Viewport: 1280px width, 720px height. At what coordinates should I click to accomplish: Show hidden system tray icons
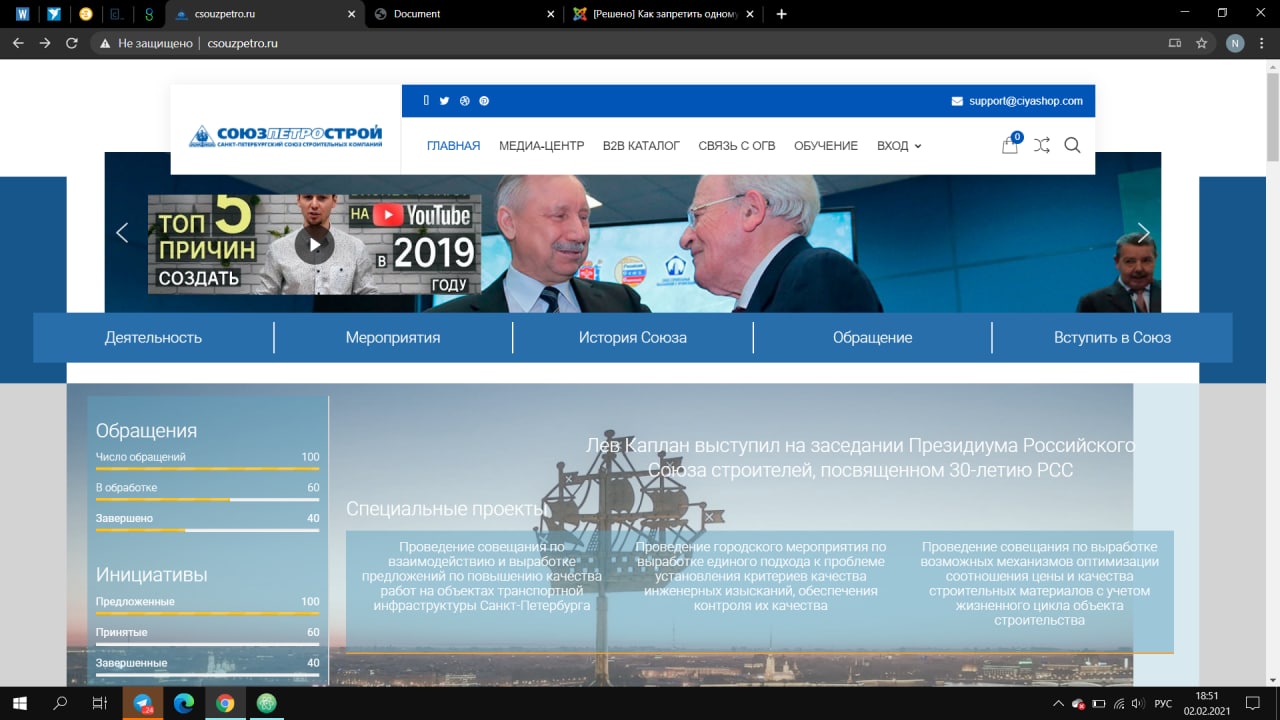click(1057, 703)
